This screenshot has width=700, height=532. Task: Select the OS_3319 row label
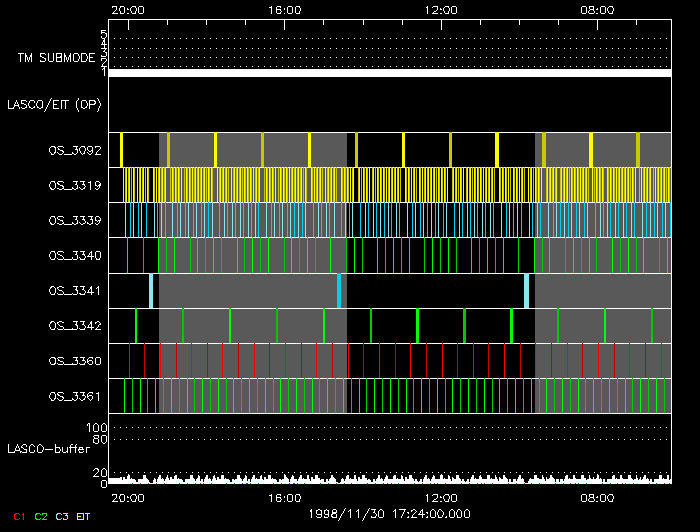[75, 185]
